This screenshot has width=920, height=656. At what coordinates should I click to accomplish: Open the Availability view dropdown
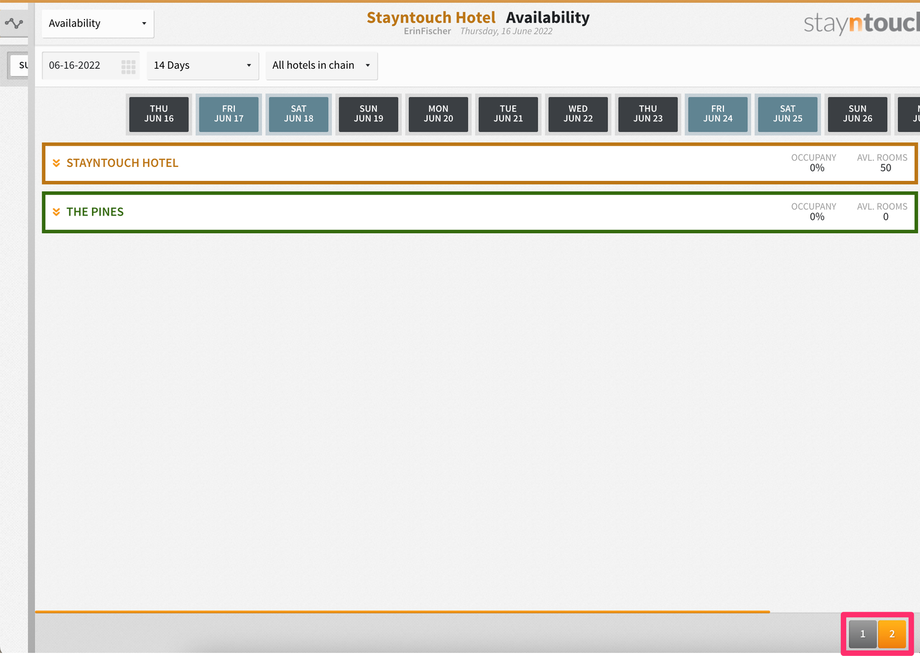tap(97, 23)
